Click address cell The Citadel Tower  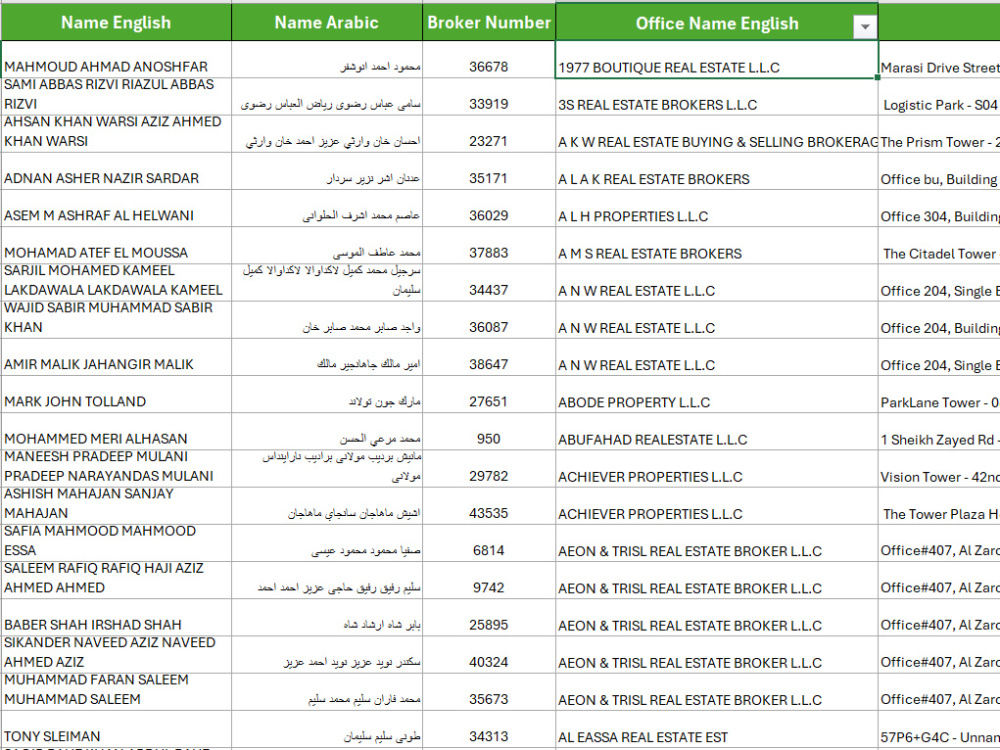click(x=939, y=246)
